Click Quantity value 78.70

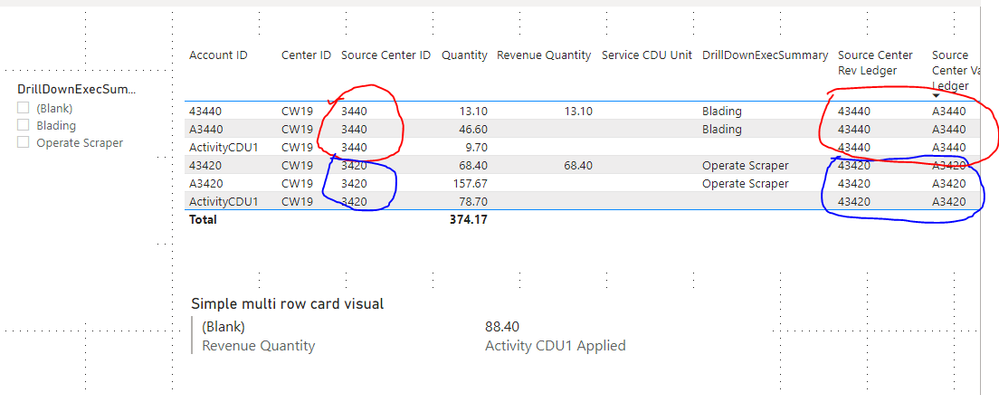(x=473, y=202)
